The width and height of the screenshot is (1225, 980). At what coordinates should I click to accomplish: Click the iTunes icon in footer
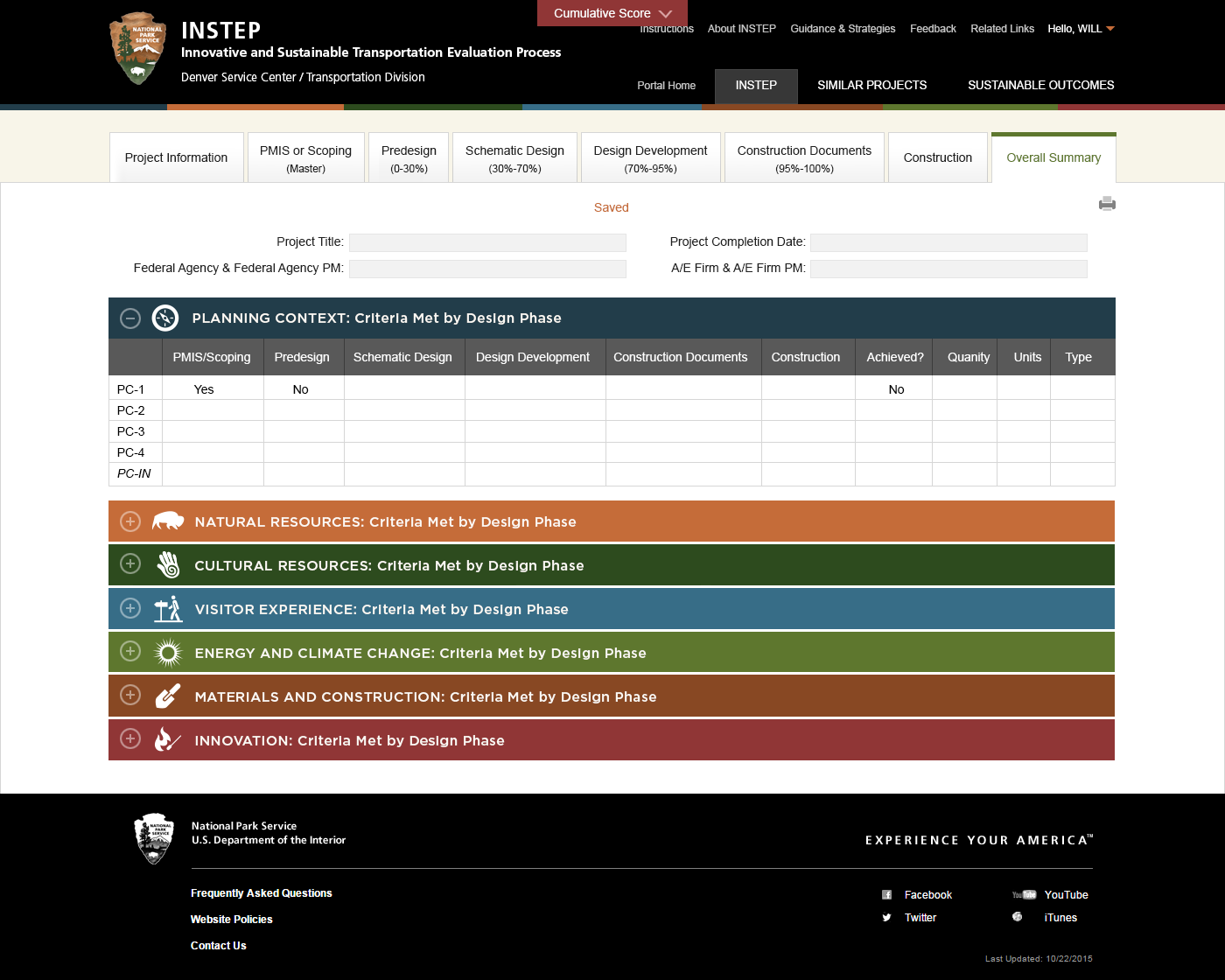click(1017, 917)
